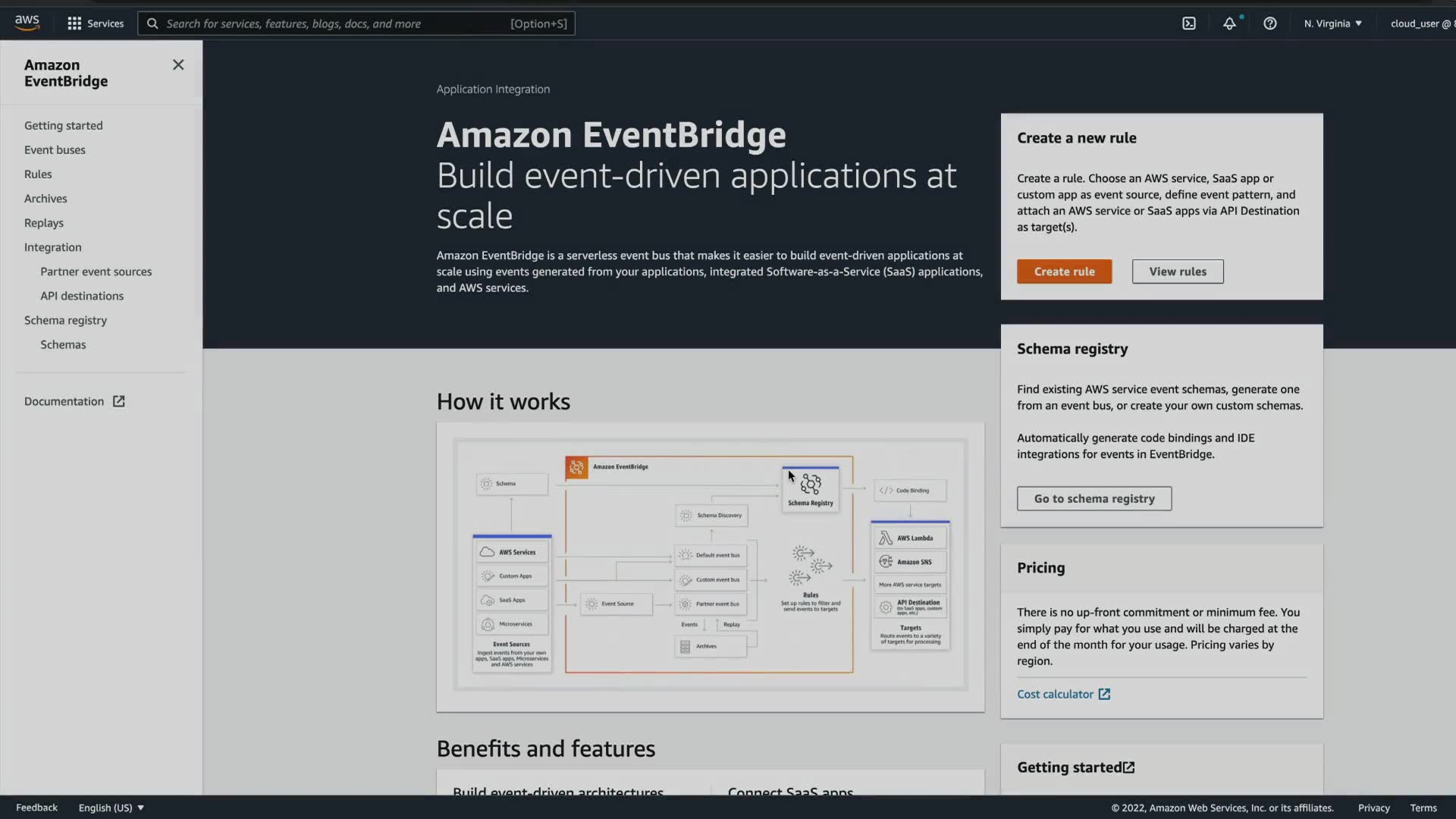Click Go to schema registry button
The height and width of the screenshot is (819, 1456).
coord(1094,498)
